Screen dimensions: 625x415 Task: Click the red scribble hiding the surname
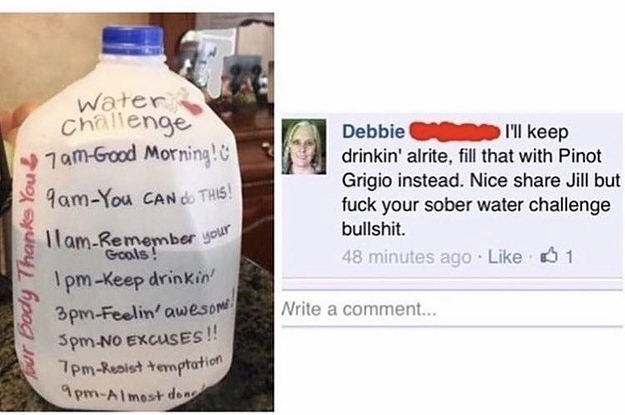(455, 132)
